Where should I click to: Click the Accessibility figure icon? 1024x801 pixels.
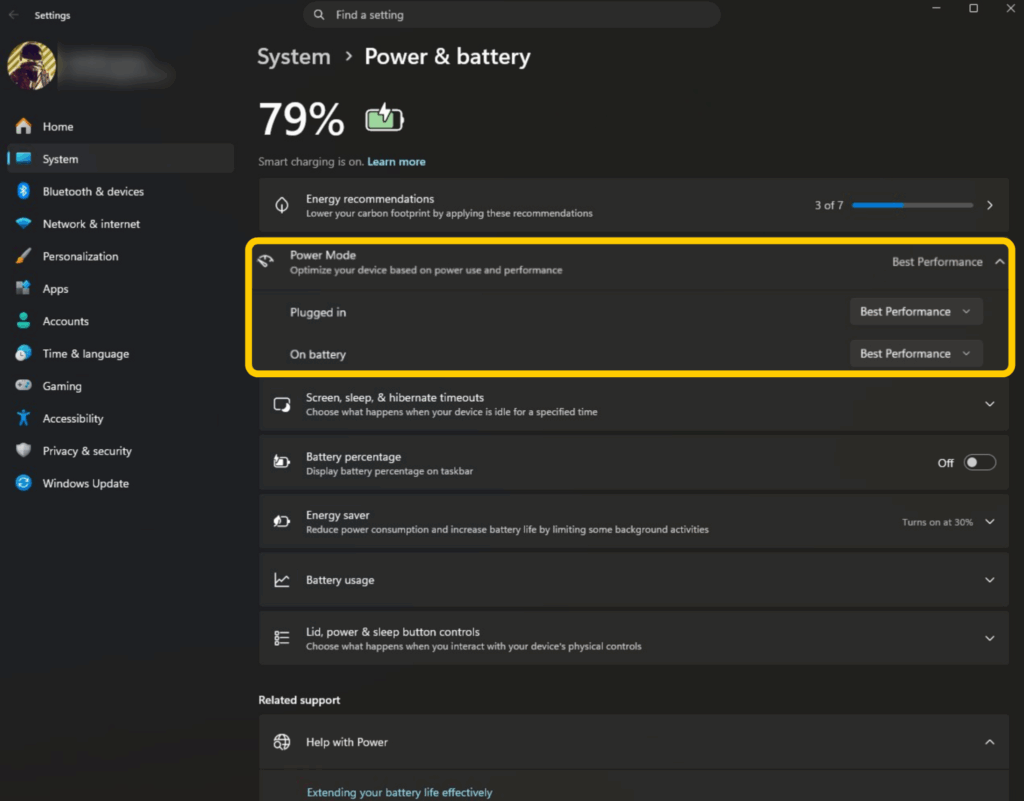(24, 418)
